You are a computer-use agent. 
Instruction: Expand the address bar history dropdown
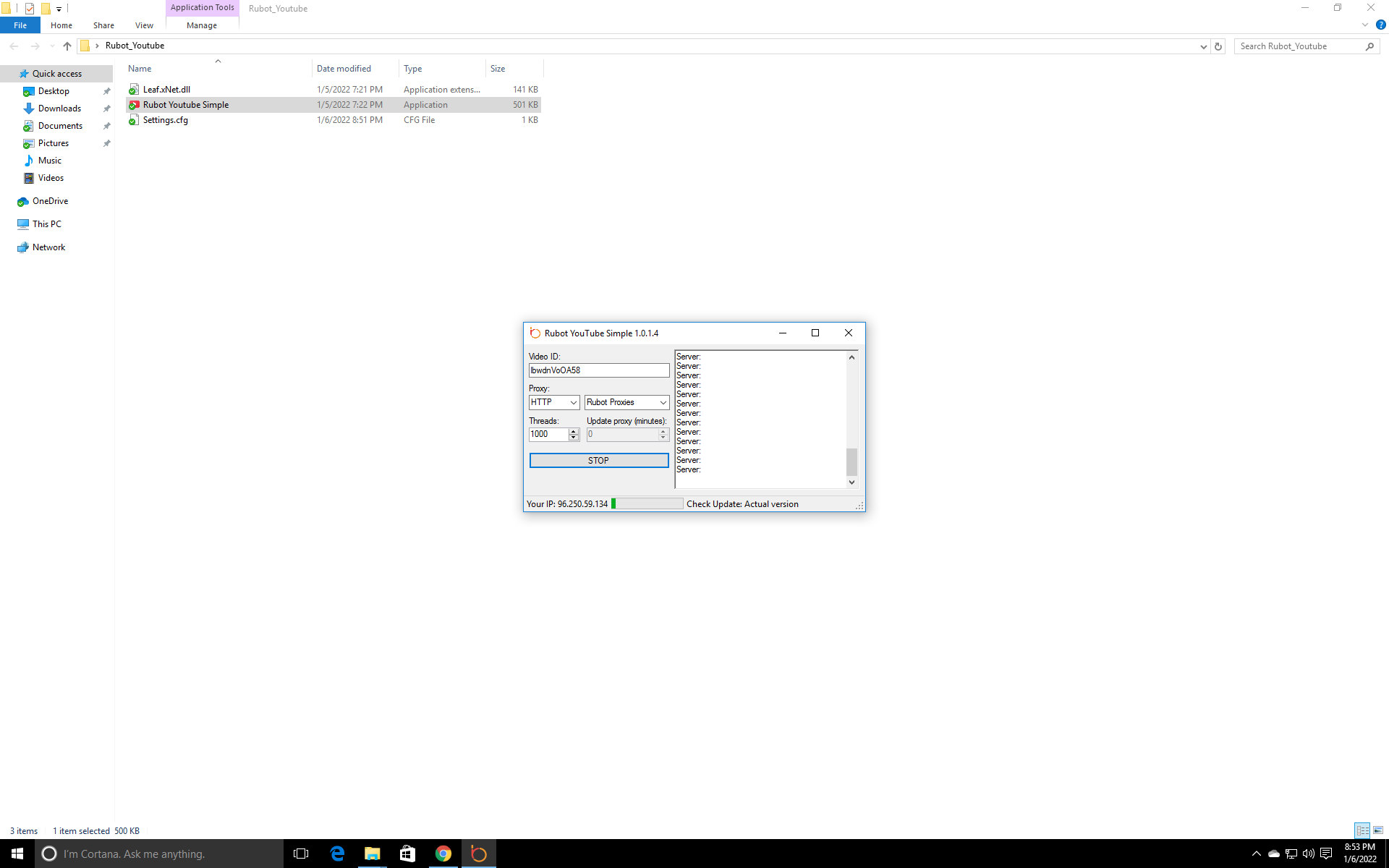tap(1203, 46)
